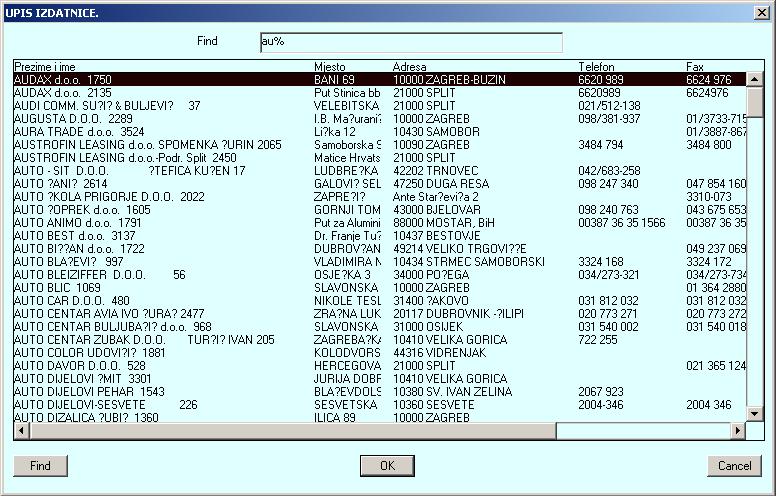The image size is (776, 496).
Task: Click address 10434 STRMEC SAMOBORSKI
Action: coord(469,262)
